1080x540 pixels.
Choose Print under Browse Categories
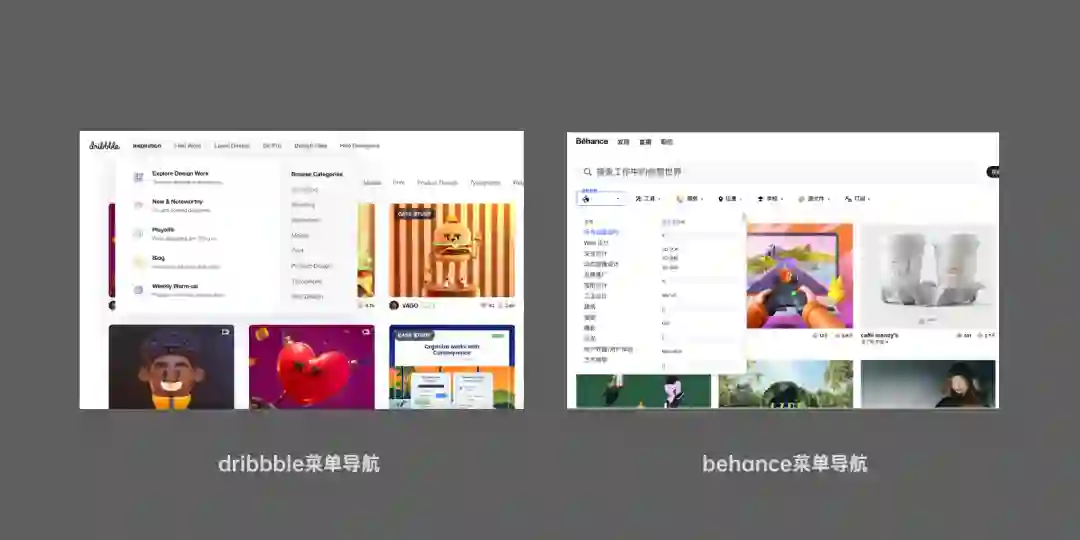coord(298,251)
